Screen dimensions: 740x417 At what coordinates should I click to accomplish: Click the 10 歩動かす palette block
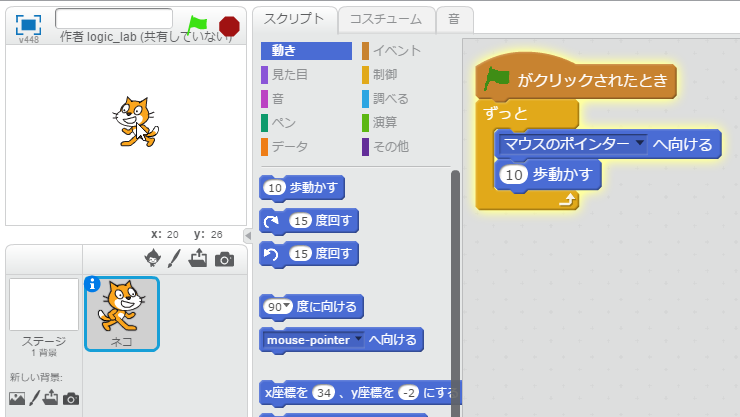(302, 188)
